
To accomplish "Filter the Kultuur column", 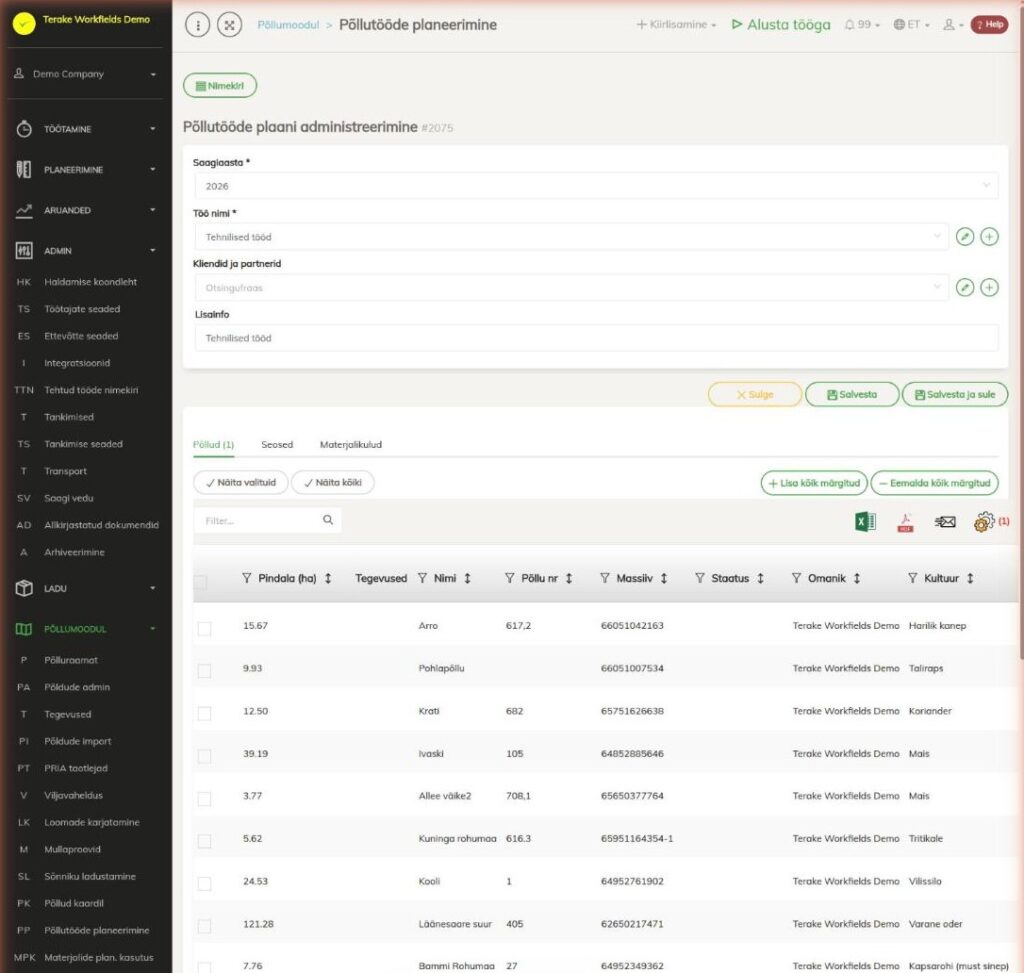I will 912,578.
